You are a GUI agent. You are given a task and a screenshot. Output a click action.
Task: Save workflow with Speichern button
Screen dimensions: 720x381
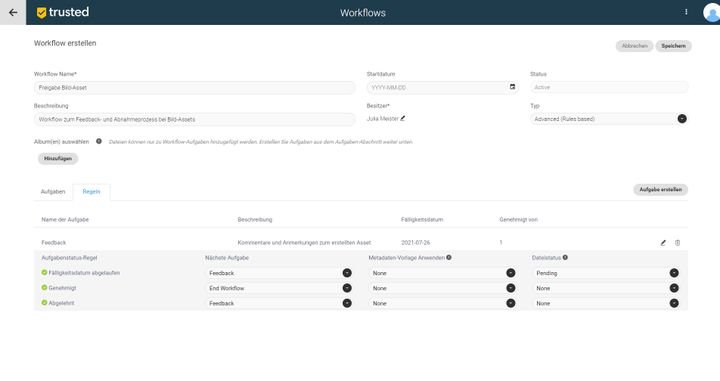click(x=674, y=46)
